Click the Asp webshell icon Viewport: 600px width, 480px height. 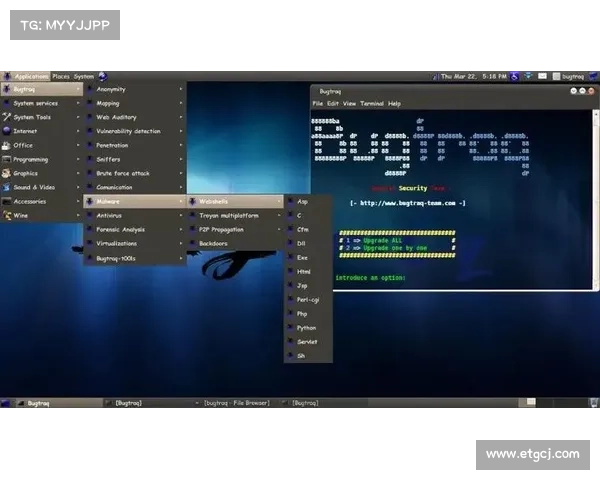tap(290, 201)
